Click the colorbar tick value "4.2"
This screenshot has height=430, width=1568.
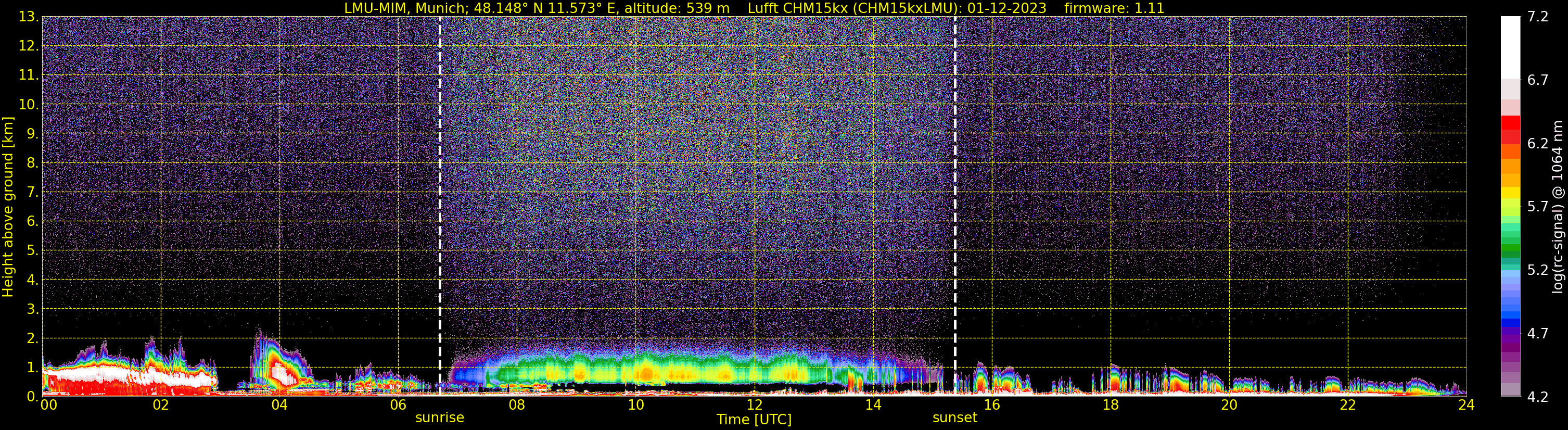[1538, 397]
